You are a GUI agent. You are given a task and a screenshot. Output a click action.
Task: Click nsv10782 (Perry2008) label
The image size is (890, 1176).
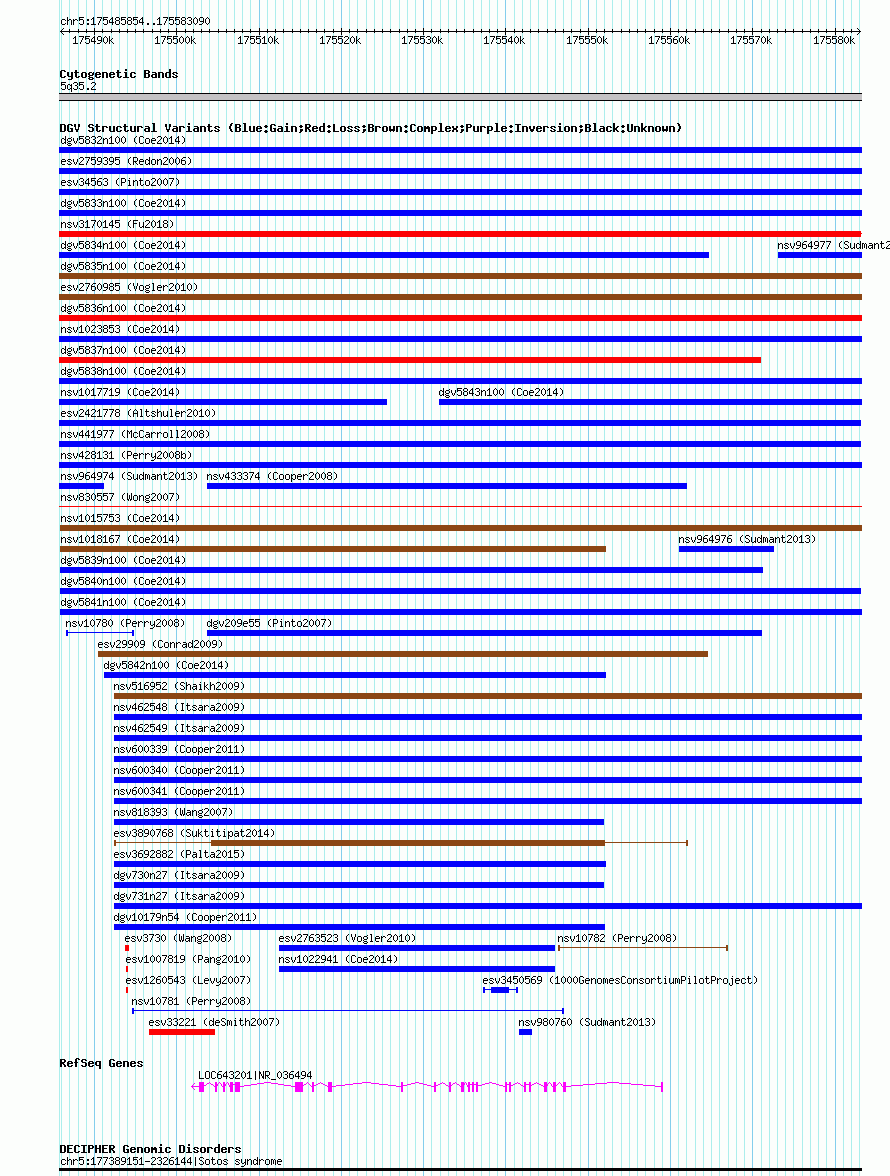pyautogui.click(x=617, y=938)
